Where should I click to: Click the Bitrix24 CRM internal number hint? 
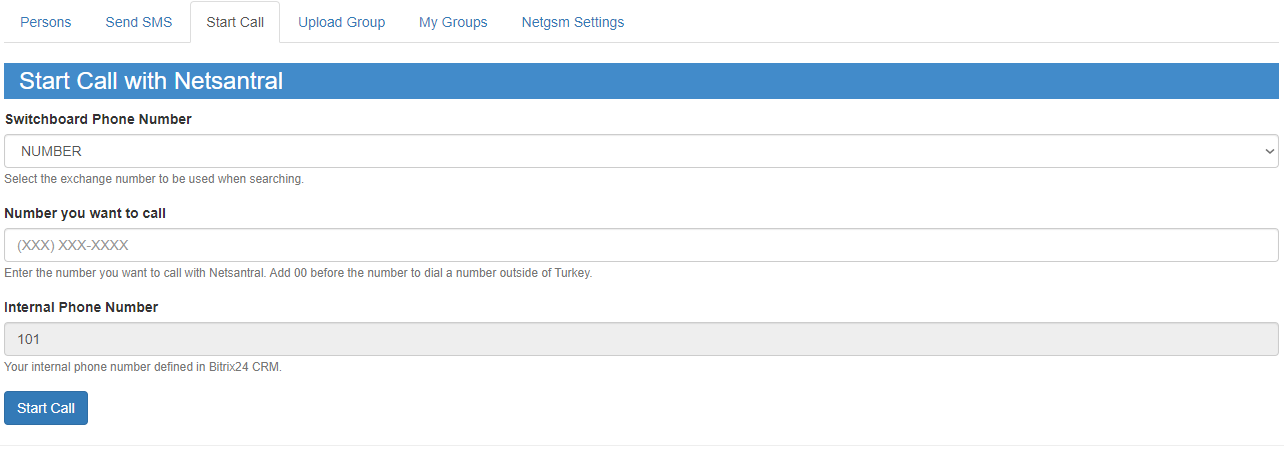[x=143, y=367]
